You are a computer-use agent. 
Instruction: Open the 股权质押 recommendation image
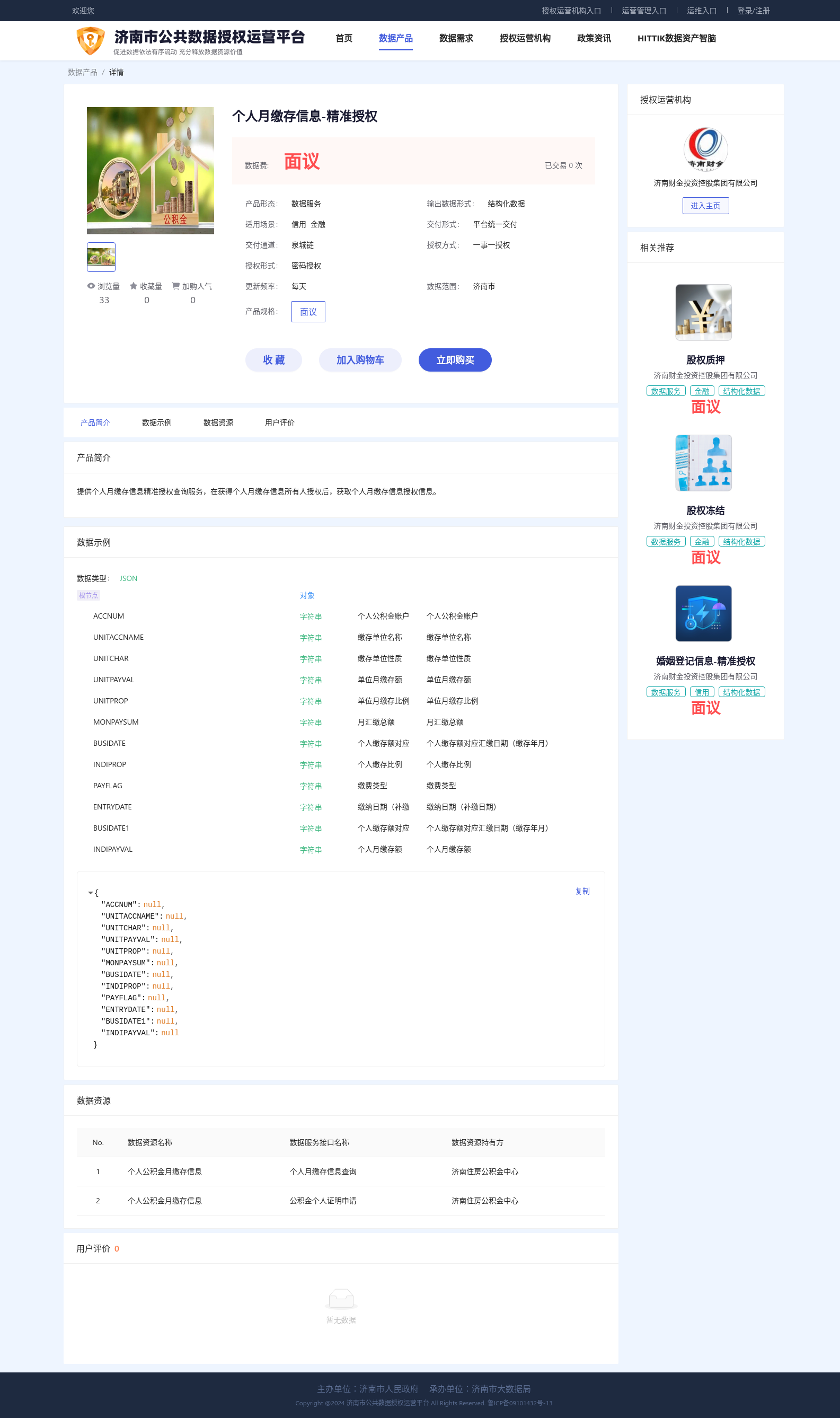[x=704, y=312]
